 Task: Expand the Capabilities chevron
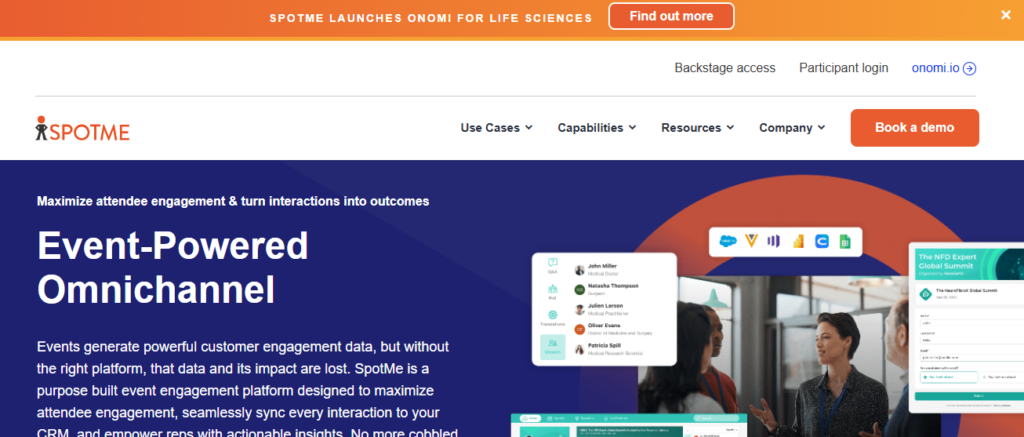click(632, 127)
